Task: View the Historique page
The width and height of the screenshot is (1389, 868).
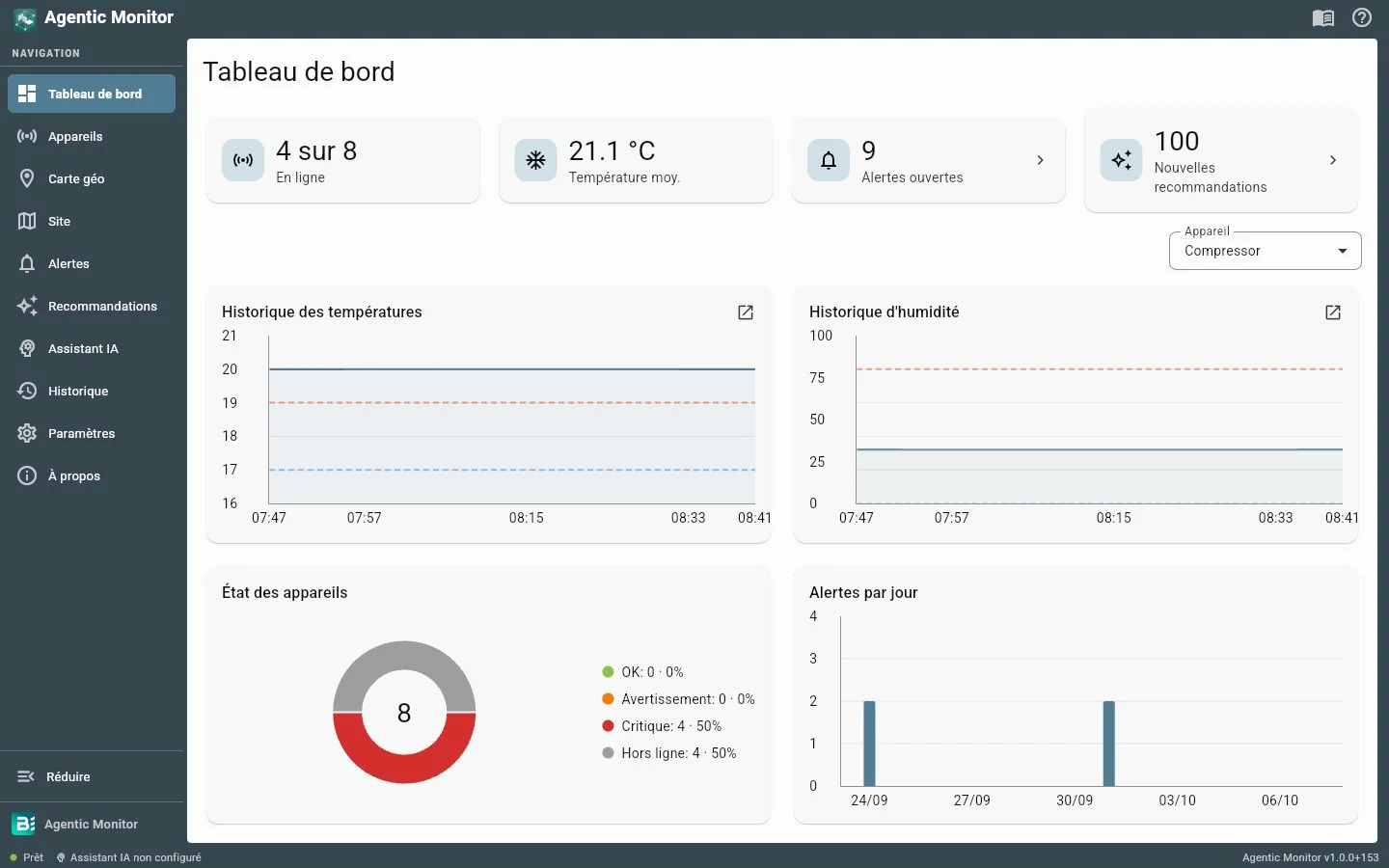Action: [x=92, y=391]
